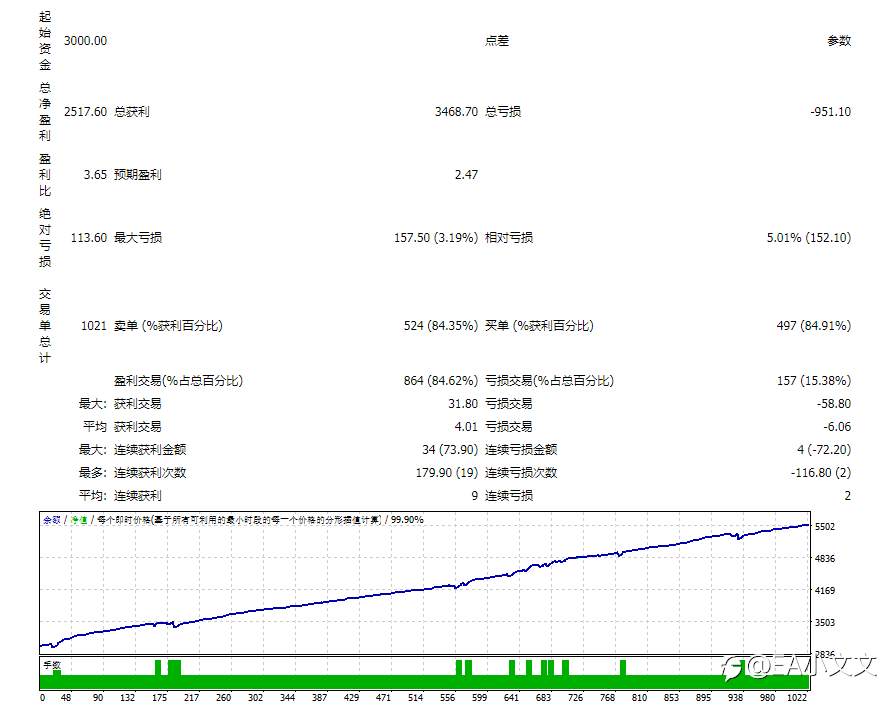Select maximal drawdown value 157.50 (3.19%)

click(x=436, y=238)
